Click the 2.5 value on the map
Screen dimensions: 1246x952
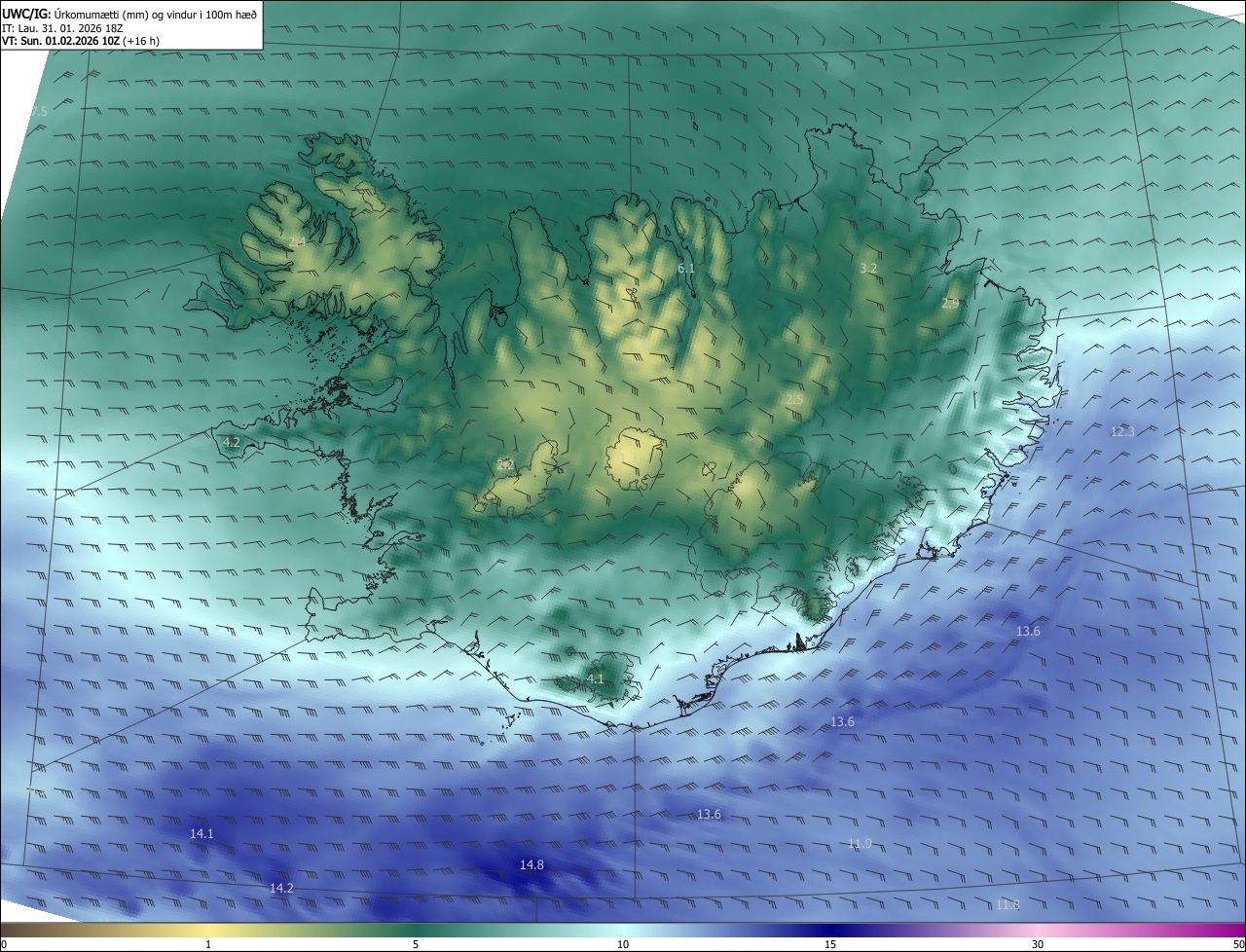pos(794,399)
